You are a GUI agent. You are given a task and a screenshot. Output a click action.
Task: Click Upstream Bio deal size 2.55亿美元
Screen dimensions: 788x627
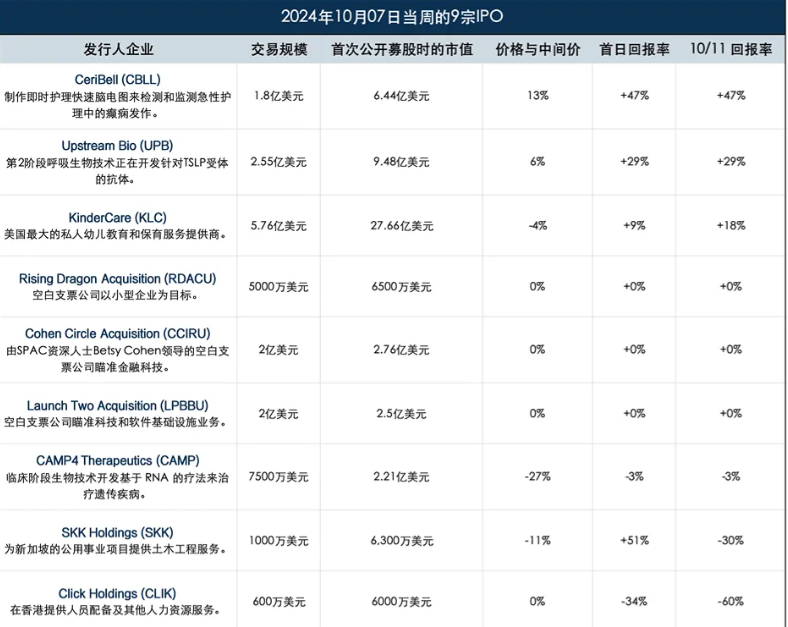[x=278, y=162]
